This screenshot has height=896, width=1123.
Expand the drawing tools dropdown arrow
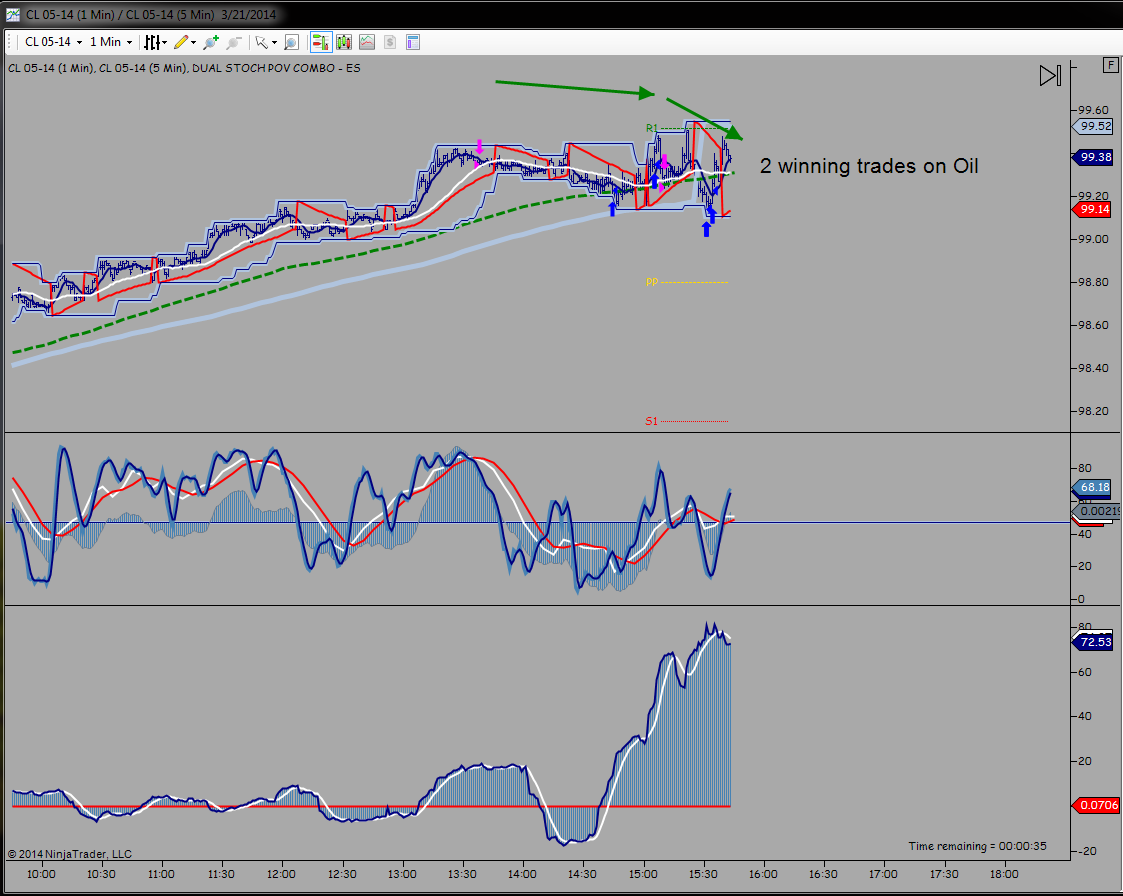click(x=193, y=43)
